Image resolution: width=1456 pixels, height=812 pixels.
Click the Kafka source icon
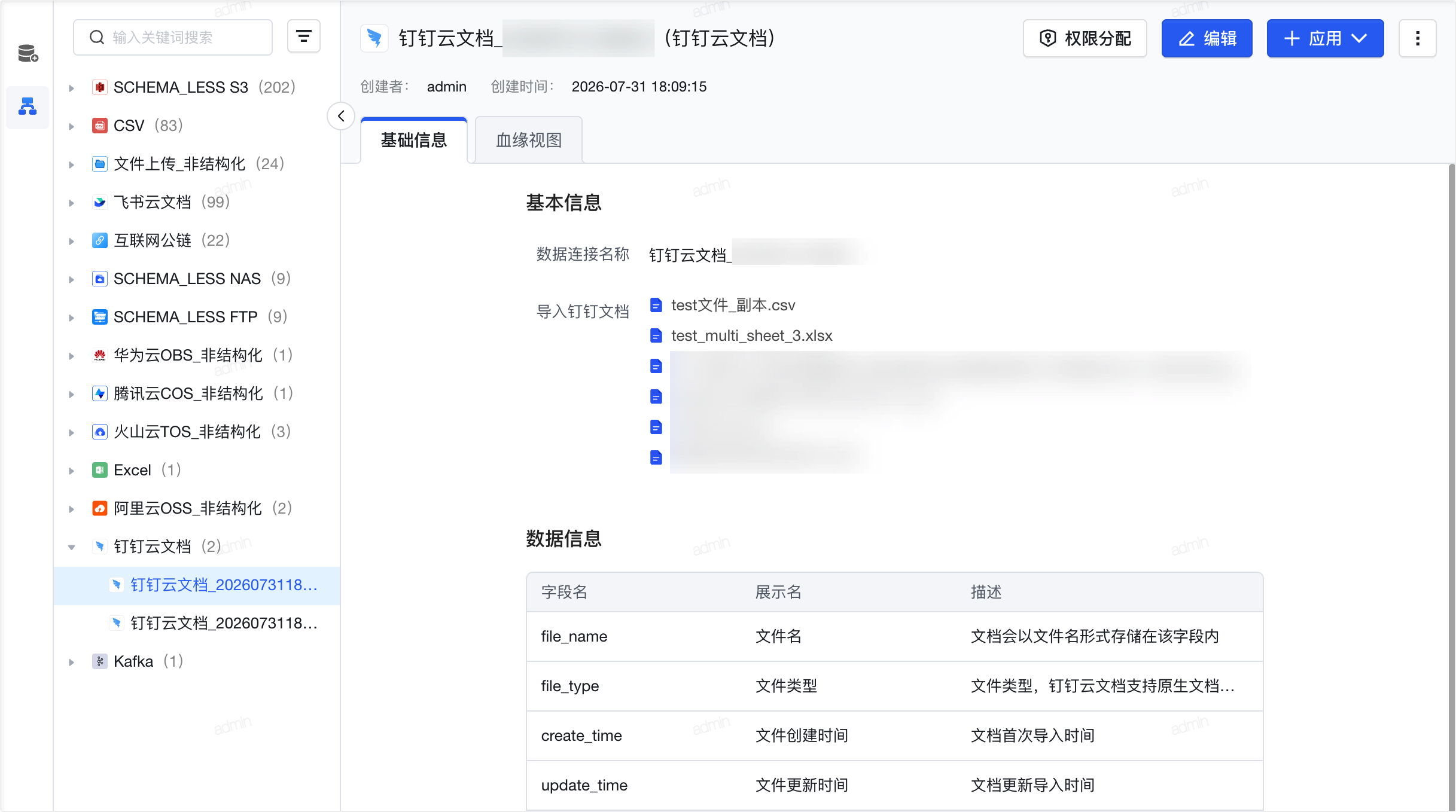(x=100, y=661)
